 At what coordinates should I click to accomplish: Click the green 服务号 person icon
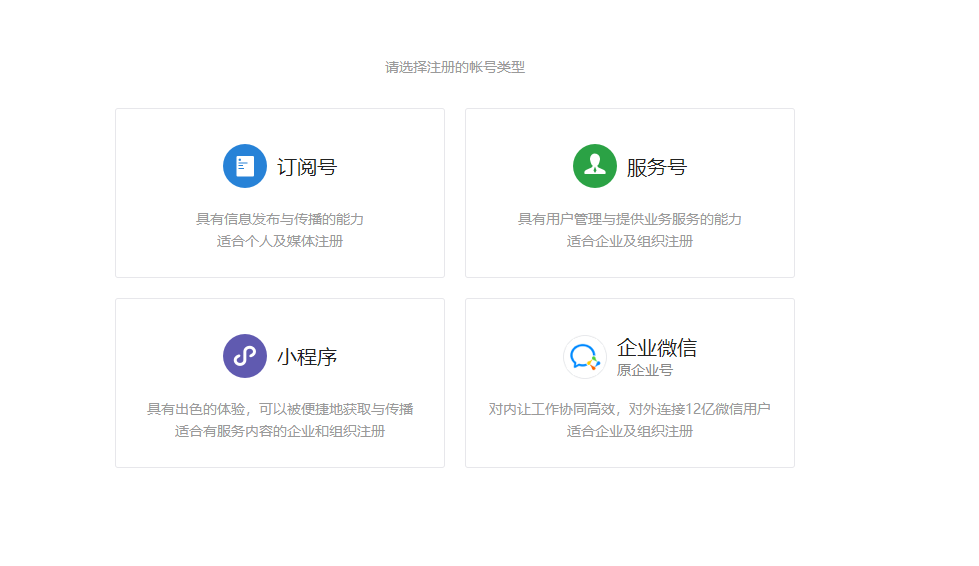(x=594, y=166)
